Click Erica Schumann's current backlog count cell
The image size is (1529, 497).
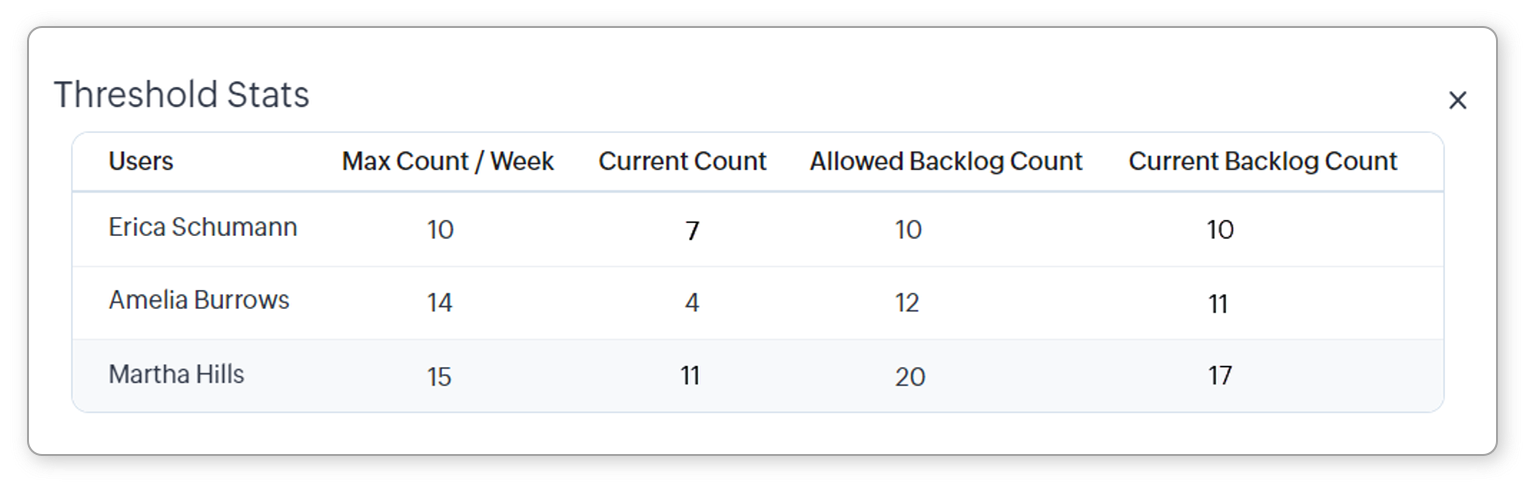[1220, 230]
